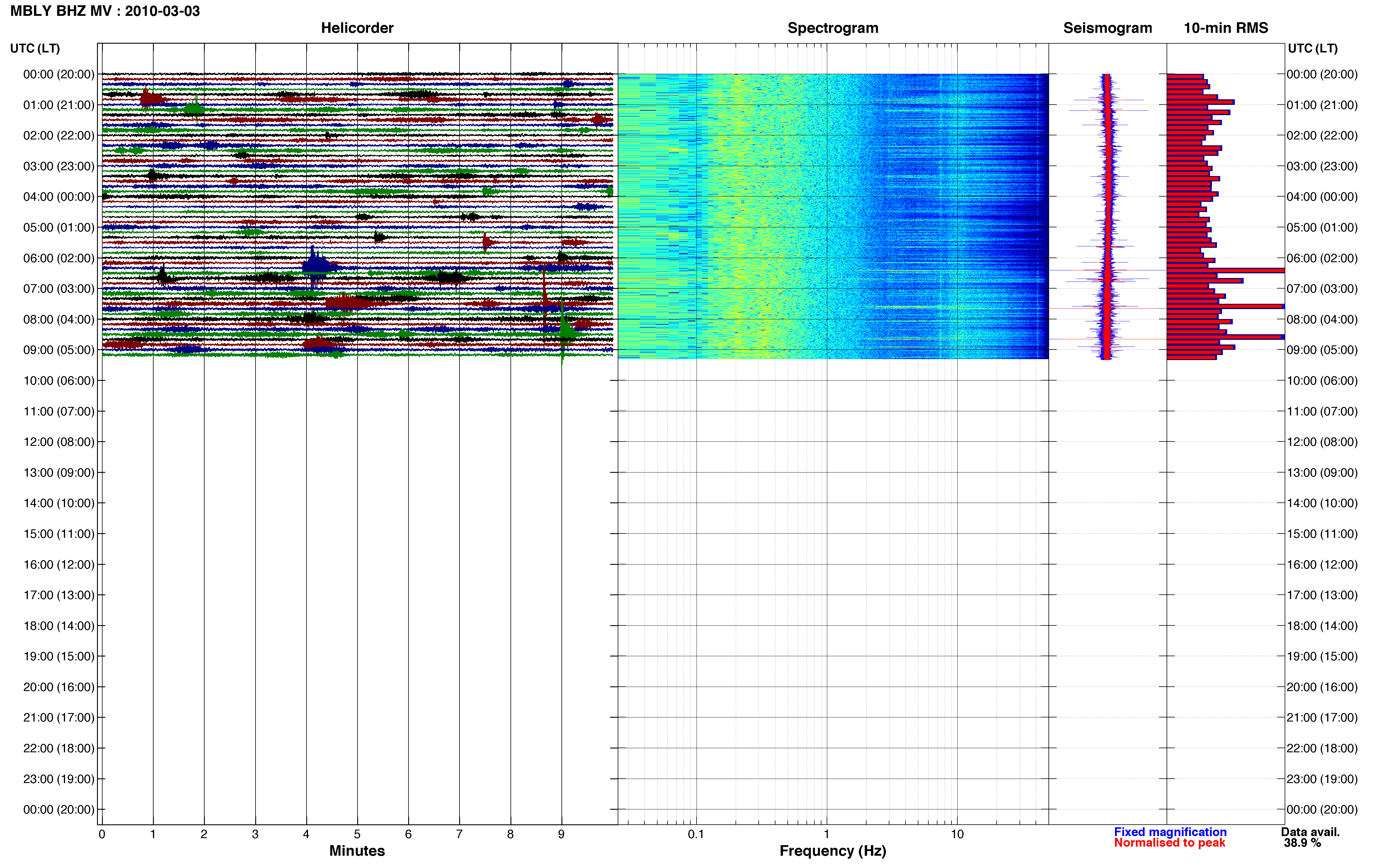This screenshot has width=1389, height=868.
Task: Click the left '06:00 (02:00)' time label
Action: click(x=59, y=258)
